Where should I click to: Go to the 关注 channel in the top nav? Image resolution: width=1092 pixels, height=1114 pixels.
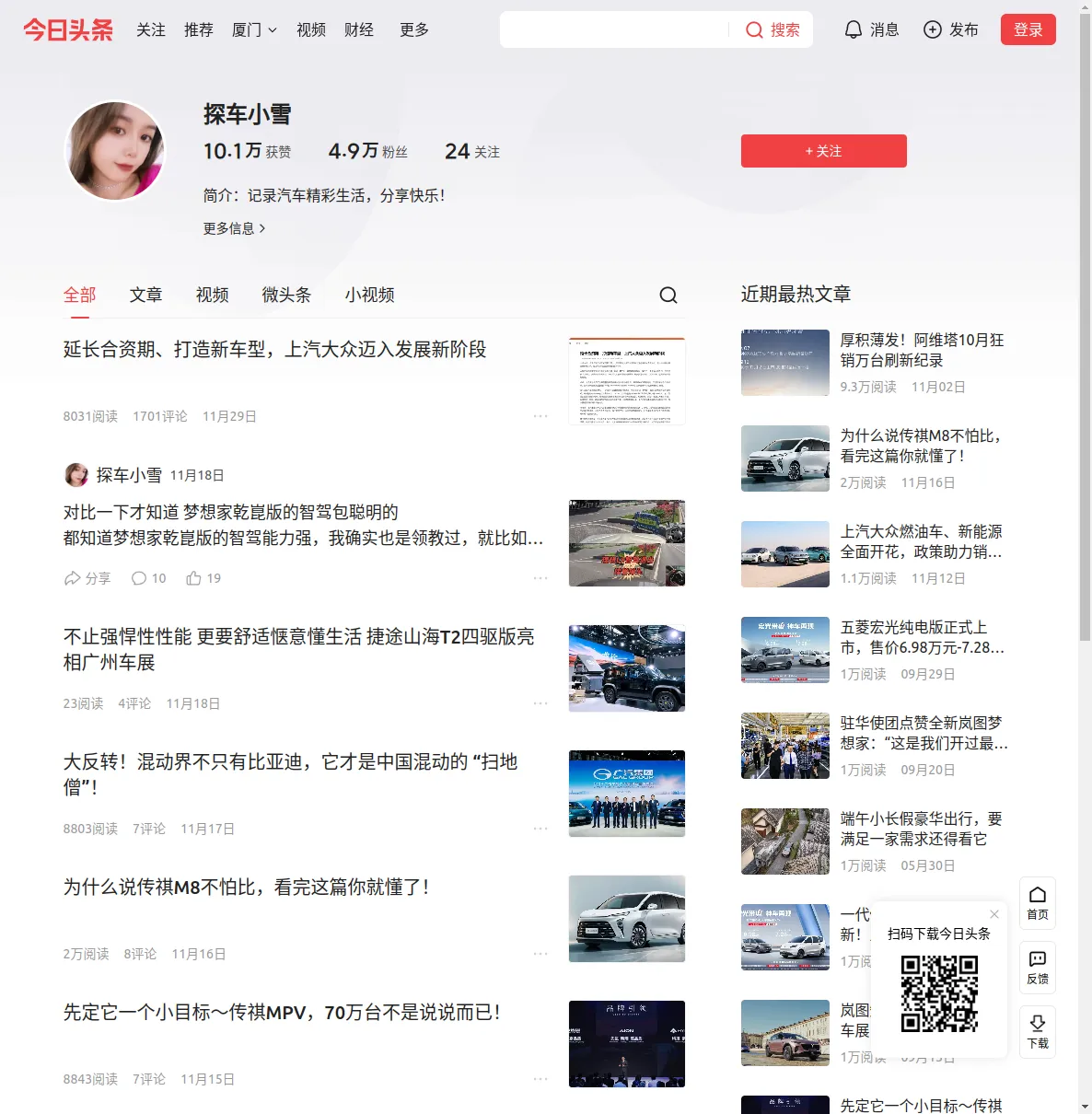(x=151, y=30)
